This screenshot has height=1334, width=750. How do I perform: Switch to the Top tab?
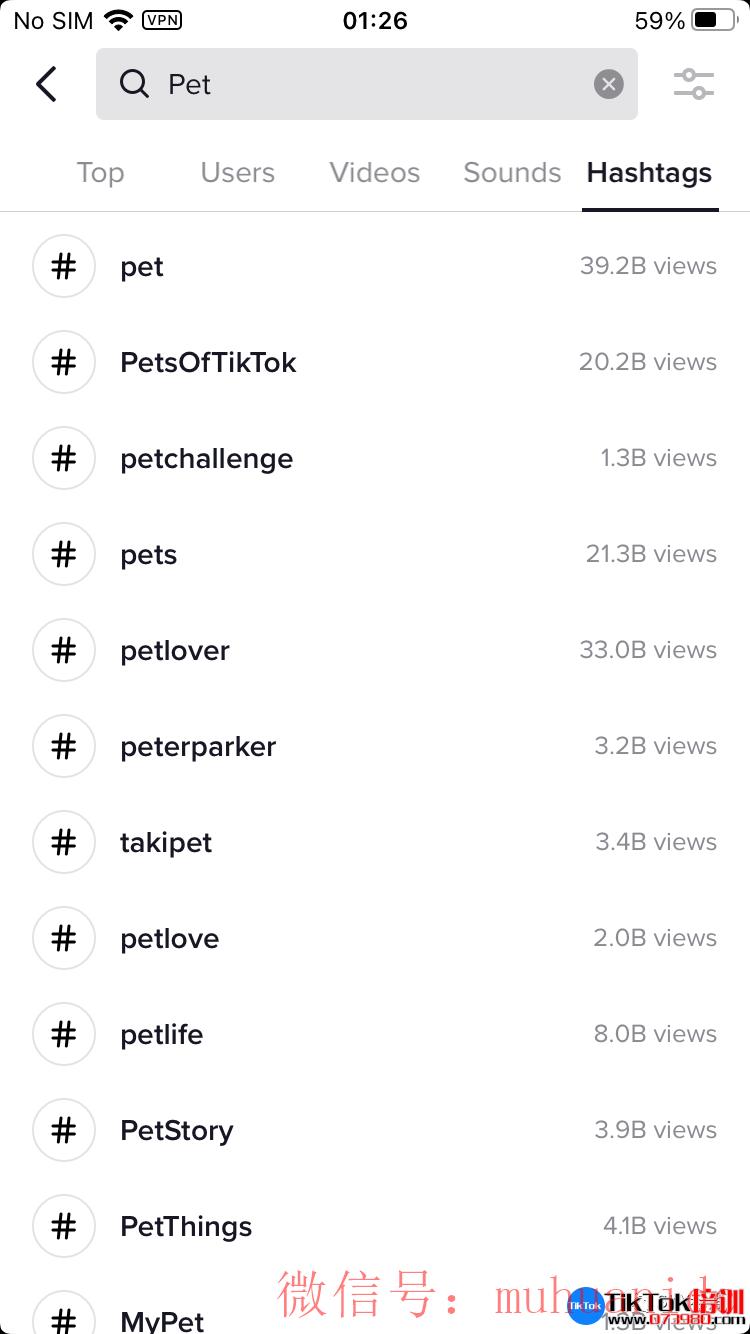click(x=100, y=173)
